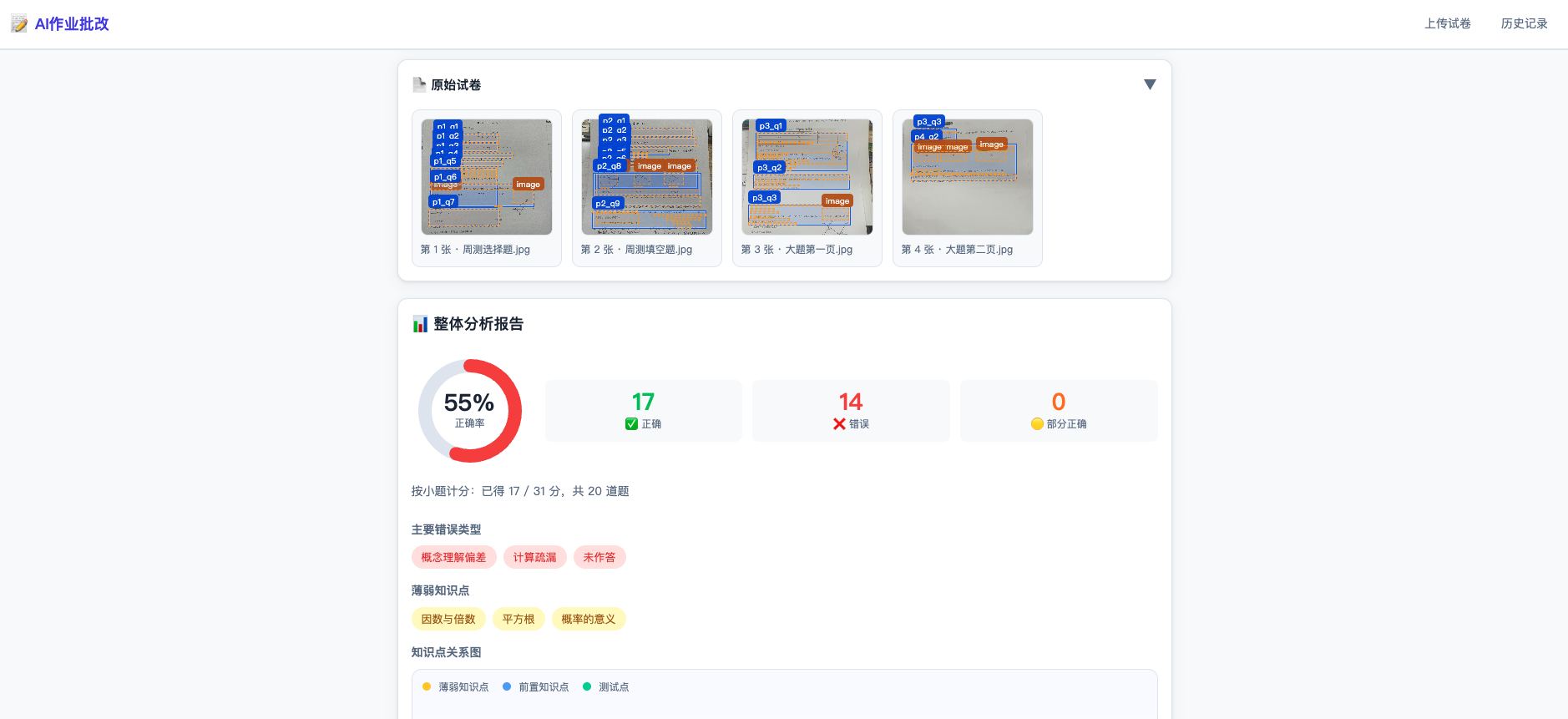Open thumbnail 第 2 张 周测填空题.jpg
The height and width of the screenshot is (719, 1568).
point(647,177)
